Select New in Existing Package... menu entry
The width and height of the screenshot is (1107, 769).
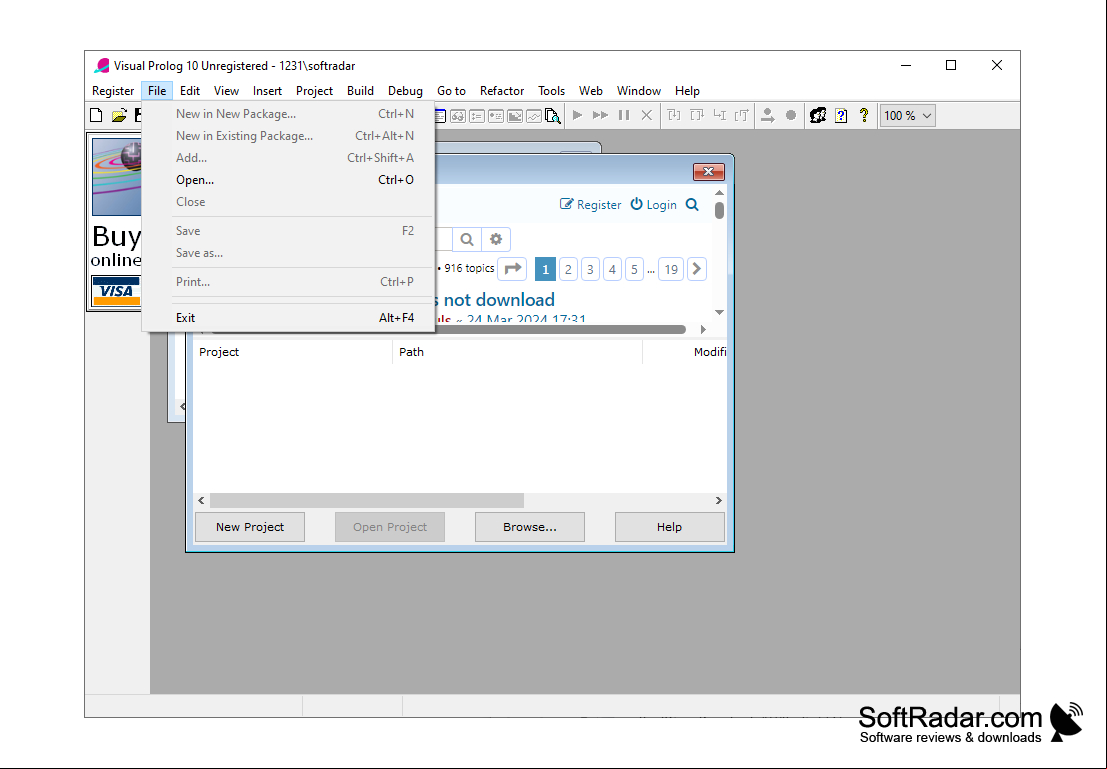click(288, 136)
